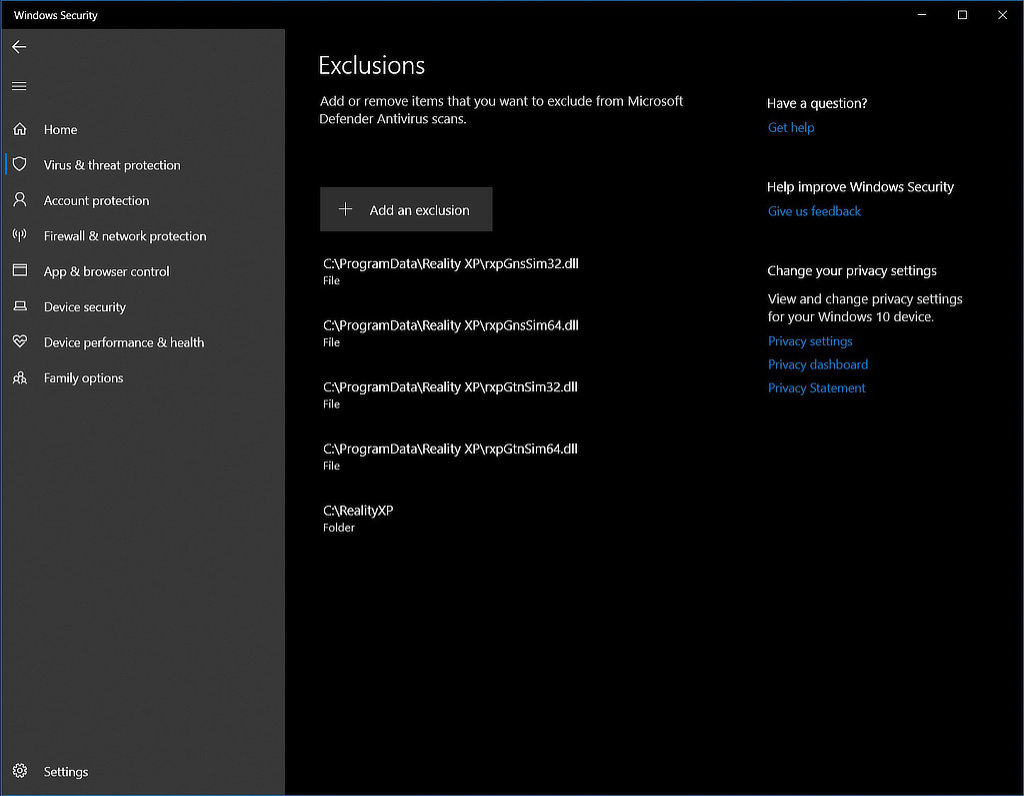Open the Privacy dashboard link
This screenshot has width=1024, height=796.
pos(818,364)
